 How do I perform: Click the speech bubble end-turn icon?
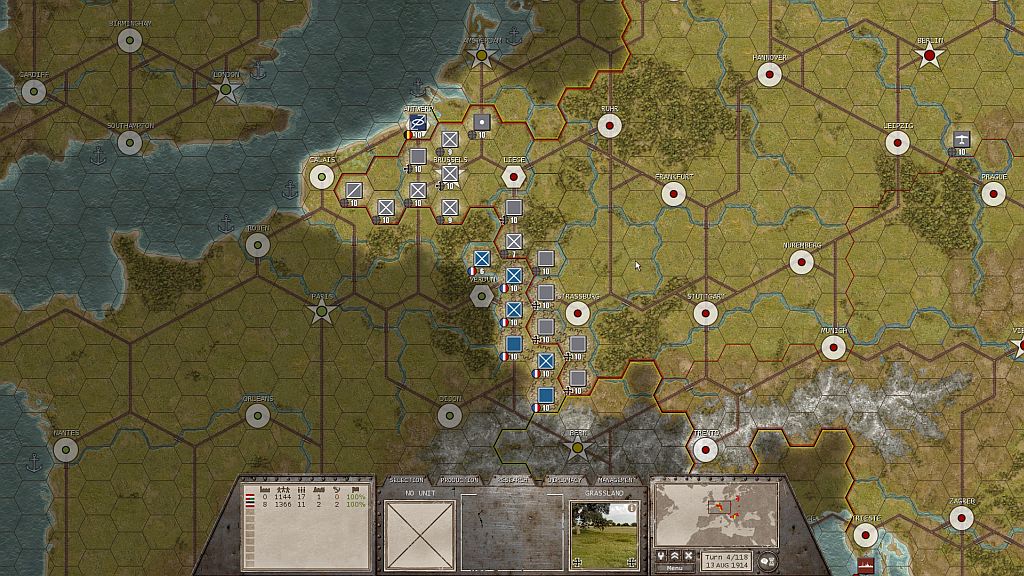pos(767,561)
